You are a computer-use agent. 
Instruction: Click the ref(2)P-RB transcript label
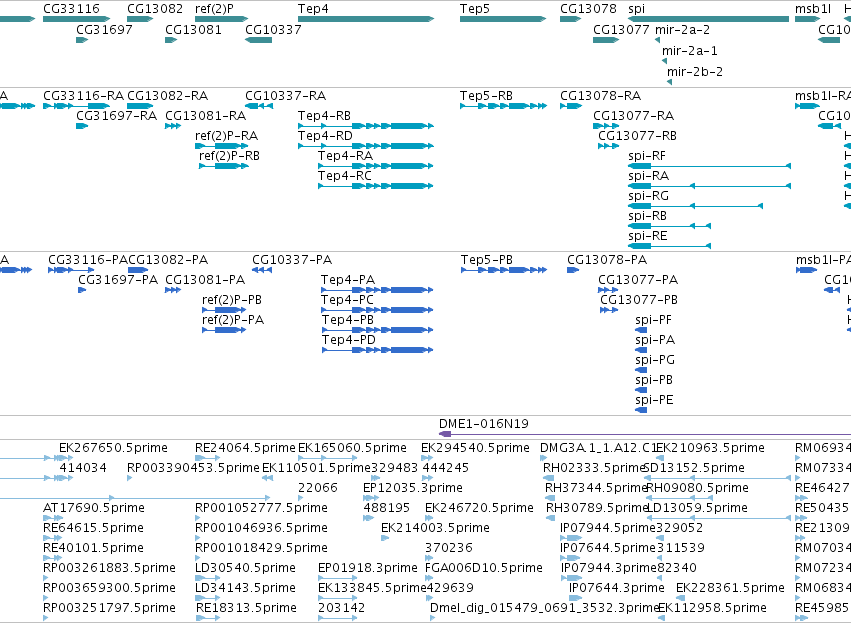pyautogui.click(x=230, y=156)
